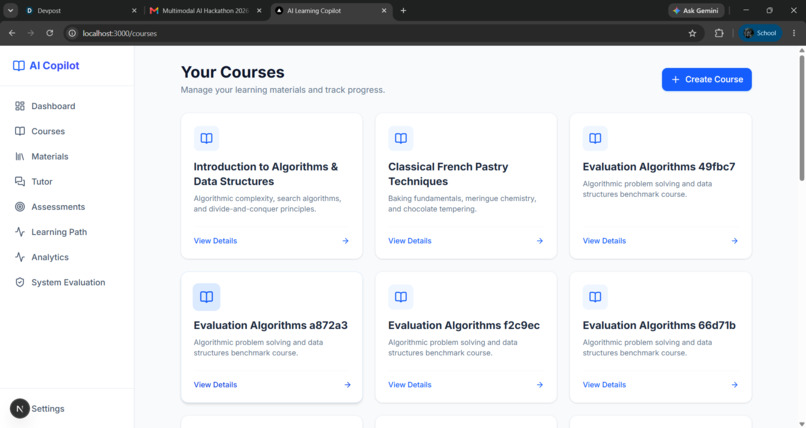Click the Analytics pulse icon
The height and width of the screenshot is (428, 806).
tap(20, 257)
